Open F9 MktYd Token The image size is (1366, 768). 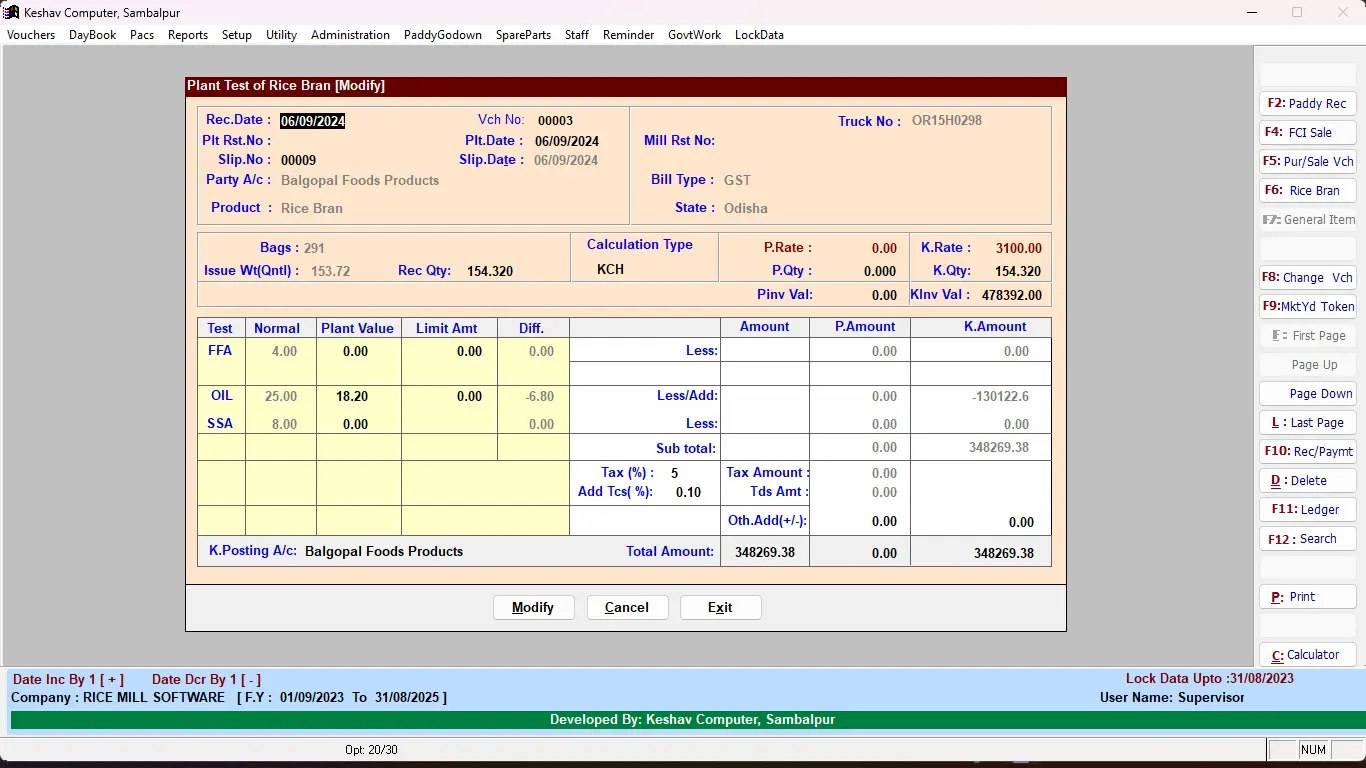(x=1307, y=307)
